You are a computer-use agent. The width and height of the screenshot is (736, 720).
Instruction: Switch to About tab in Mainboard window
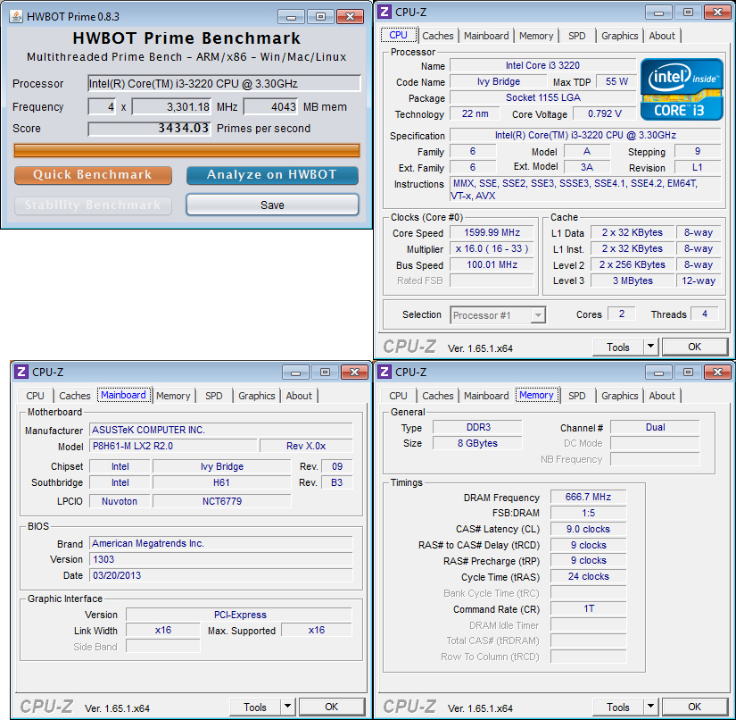tap(299, 396)
